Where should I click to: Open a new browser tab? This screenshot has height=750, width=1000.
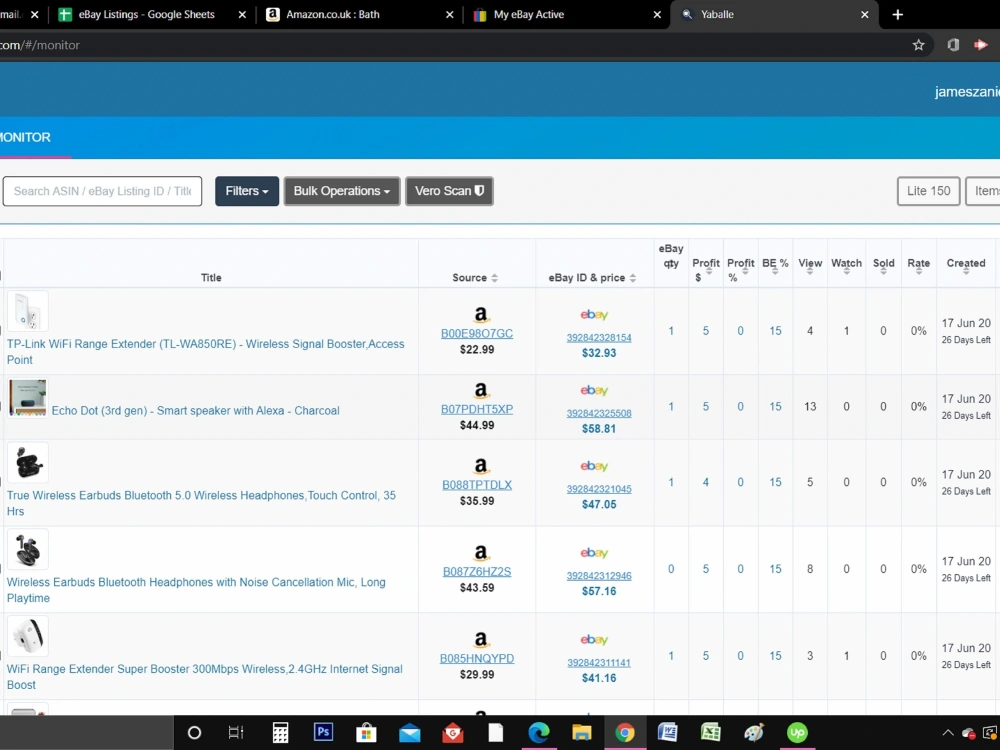897,14
